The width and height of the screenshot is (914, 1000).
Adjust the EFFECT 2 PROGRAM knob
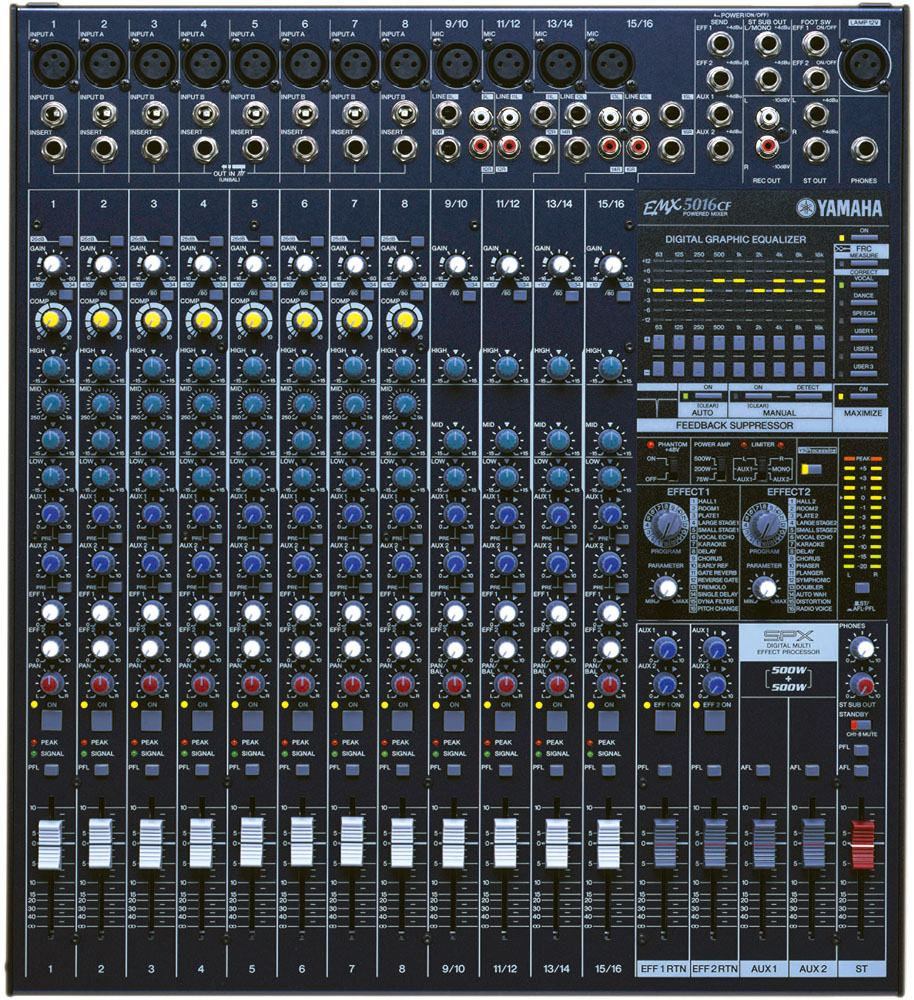point(765,527)
